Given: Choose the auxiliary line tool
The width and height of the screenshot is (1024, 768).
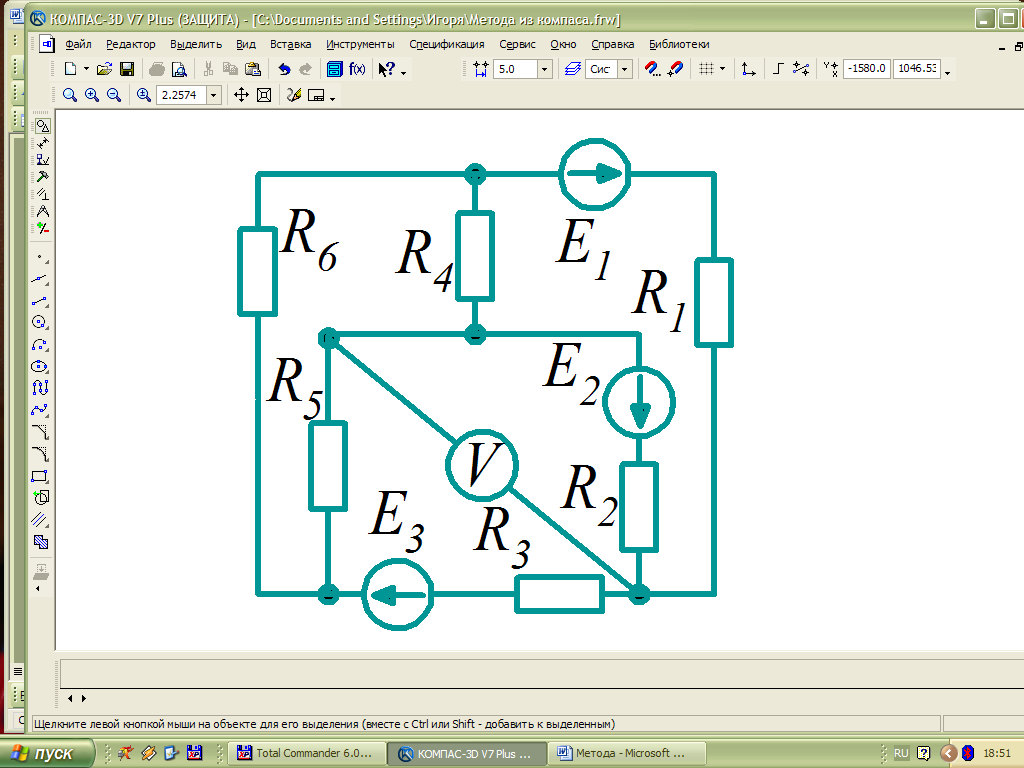Looking at the screenshot, I should pyautogui.click(x=40, y=280).
